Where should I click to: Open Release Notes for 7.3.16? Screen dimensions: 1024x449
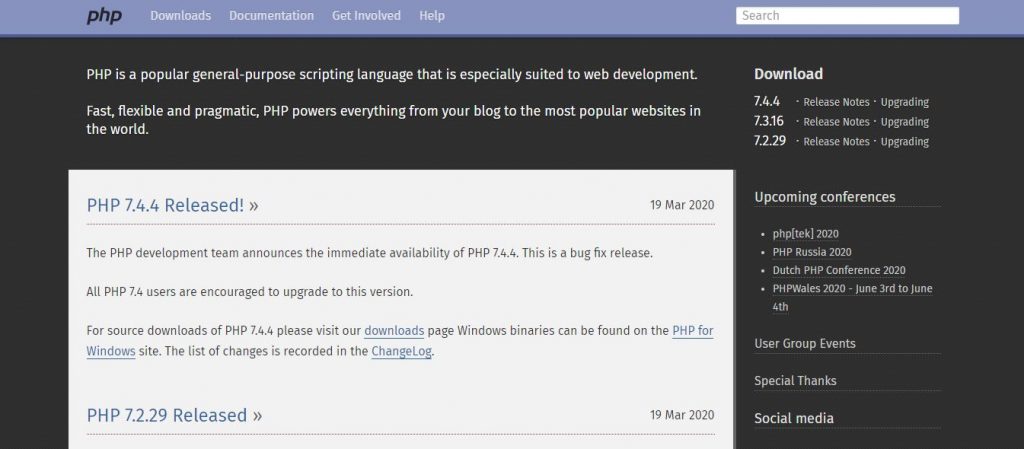[836, 122]
